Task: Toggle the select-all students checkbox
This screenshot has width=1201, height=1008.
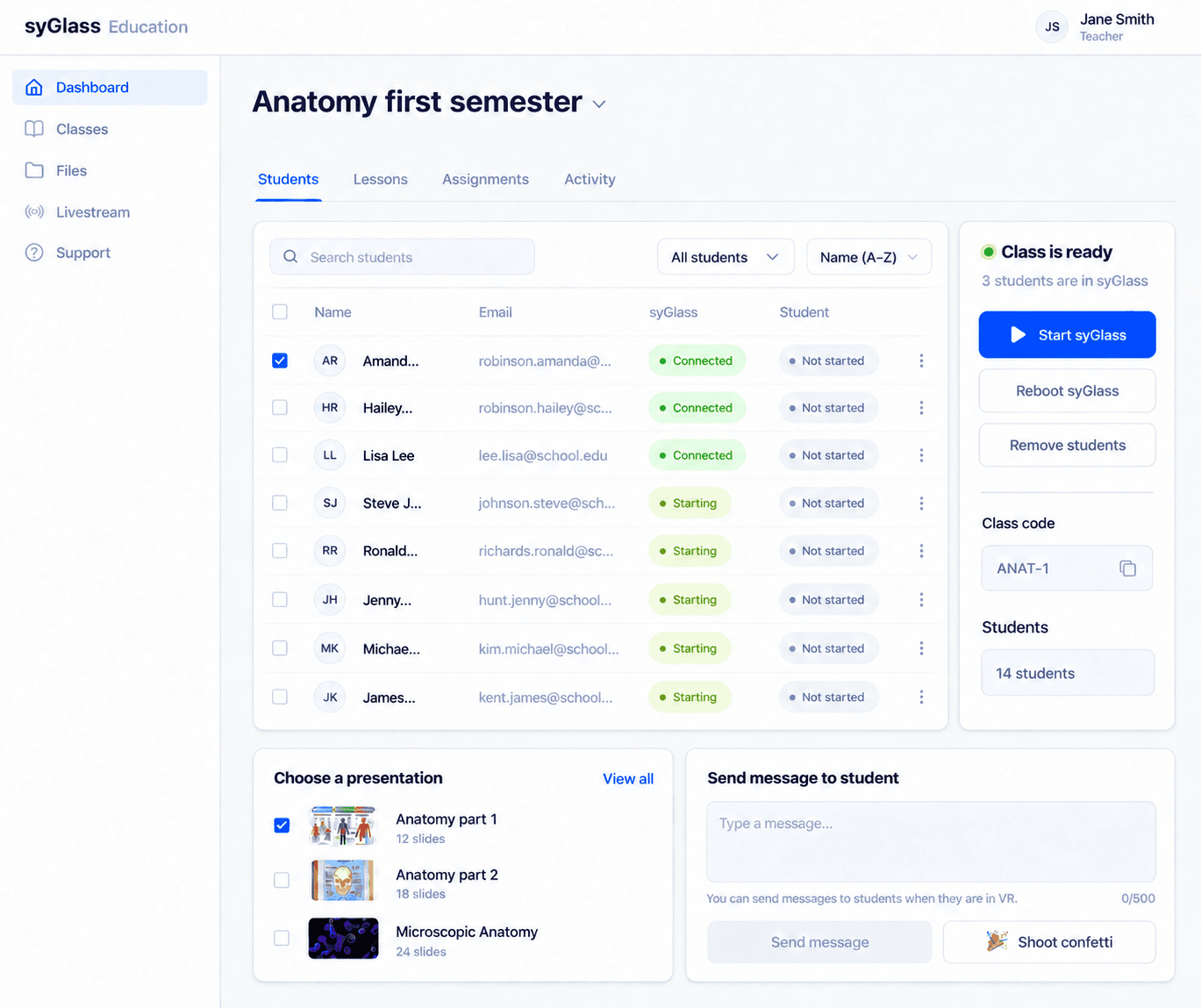Action: 280,311
